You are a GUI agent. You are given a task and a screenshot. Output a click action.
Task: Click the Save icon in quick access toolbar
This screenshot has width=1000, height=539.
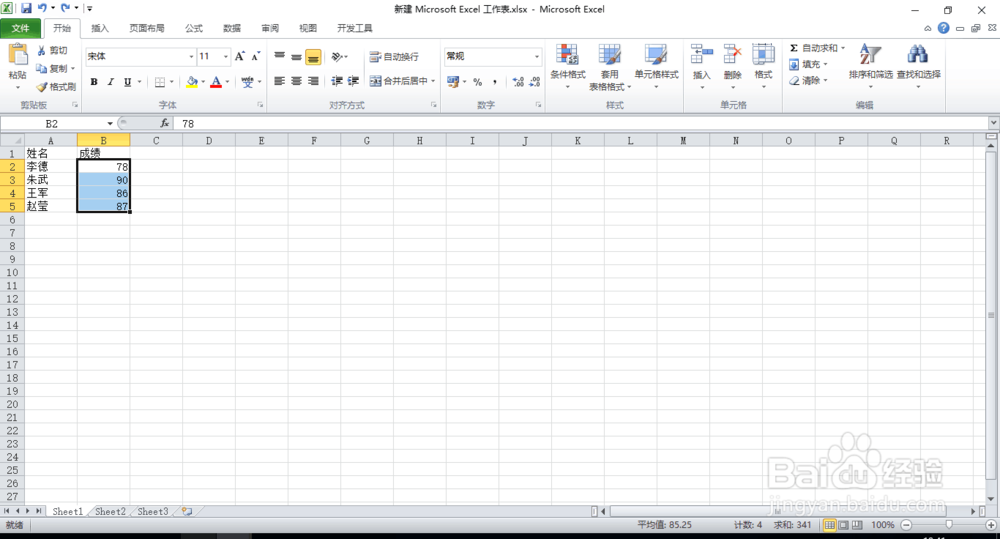click(26, 8)
